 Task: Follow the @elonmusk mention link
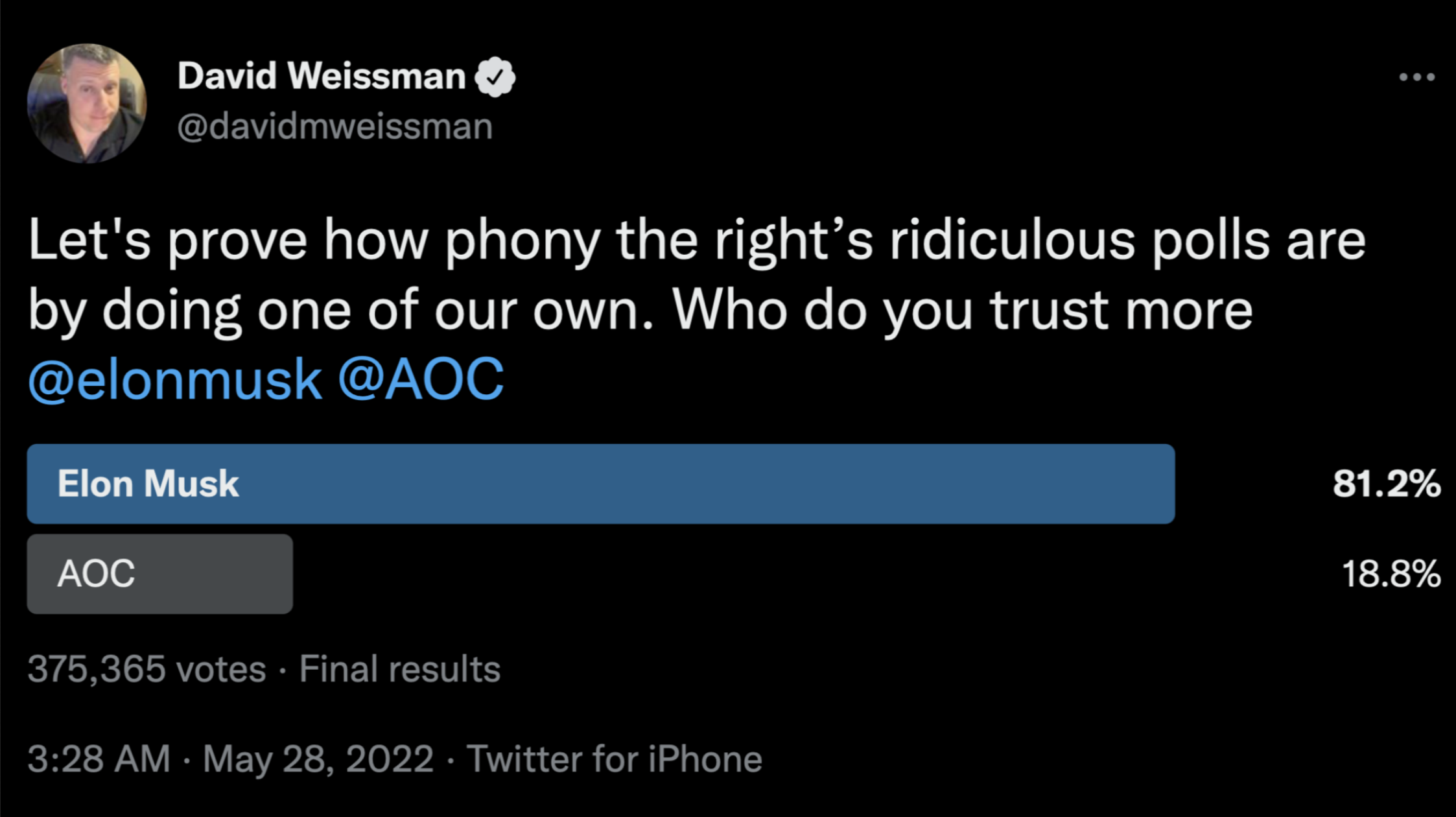pos(175,380)
